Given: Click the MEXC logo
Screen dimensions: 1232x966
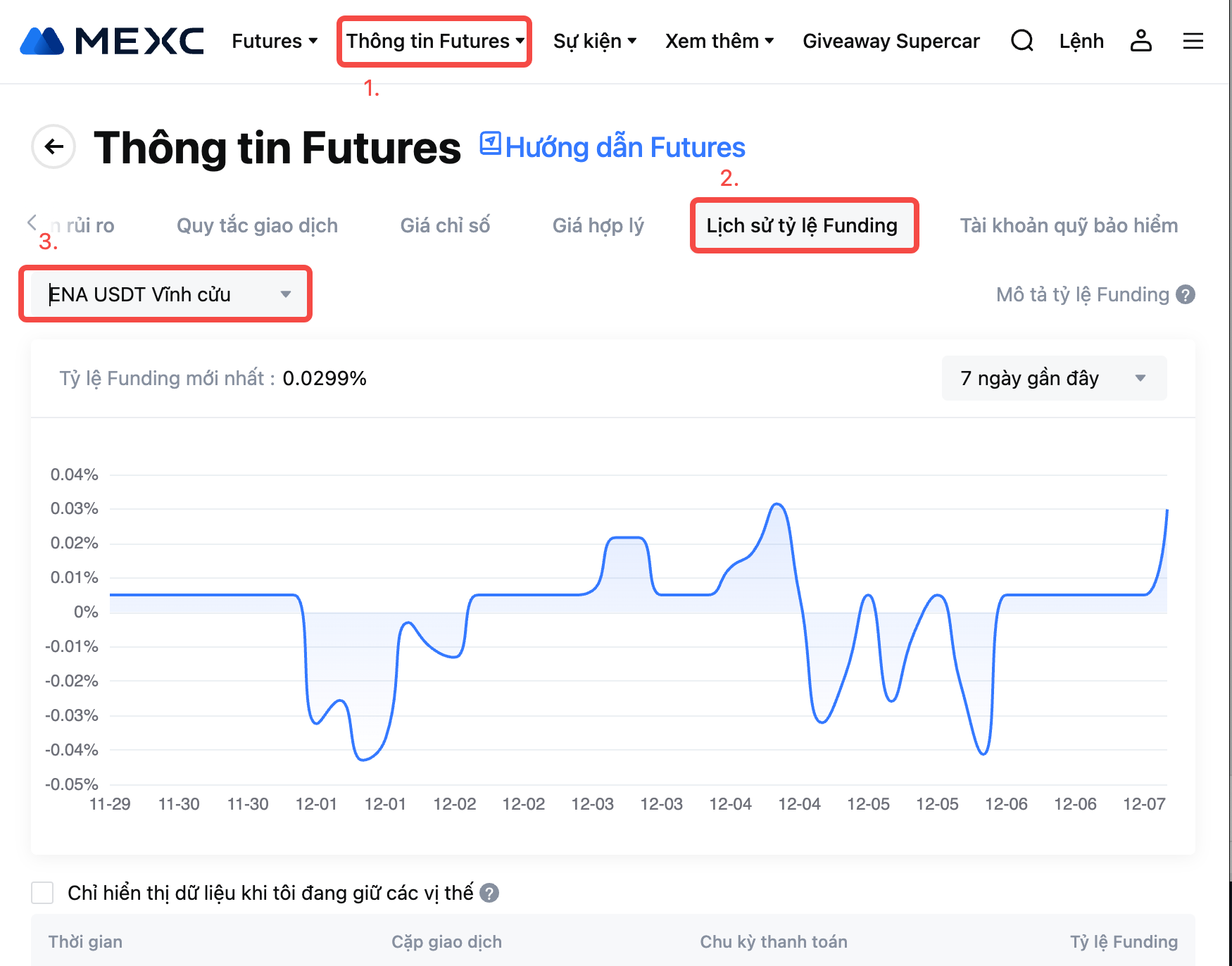Looking at the screenshot, I should point(113,41).
